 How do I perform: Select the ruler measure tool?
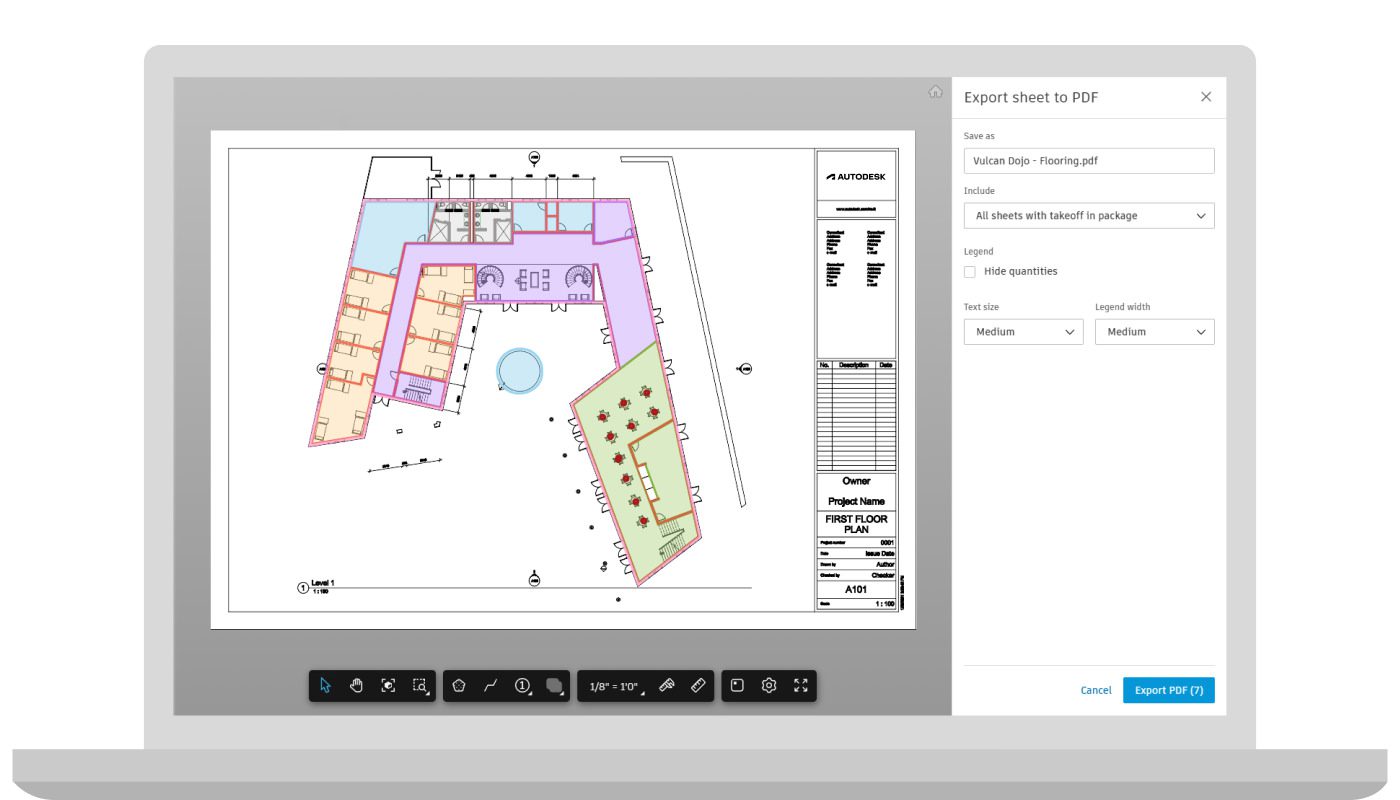click(698, 686)
